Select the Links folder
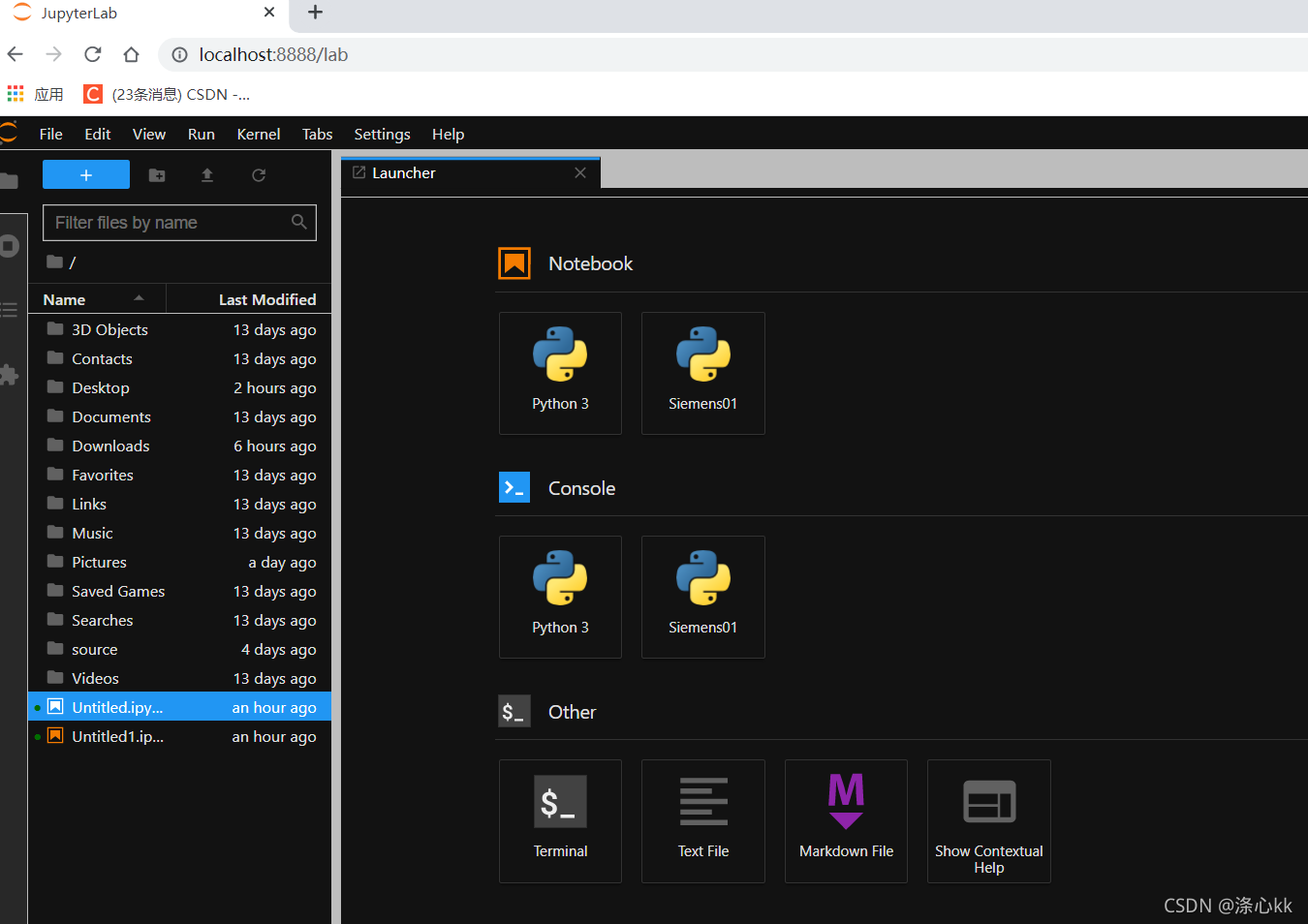1308x924 pixels. [180, 504]
